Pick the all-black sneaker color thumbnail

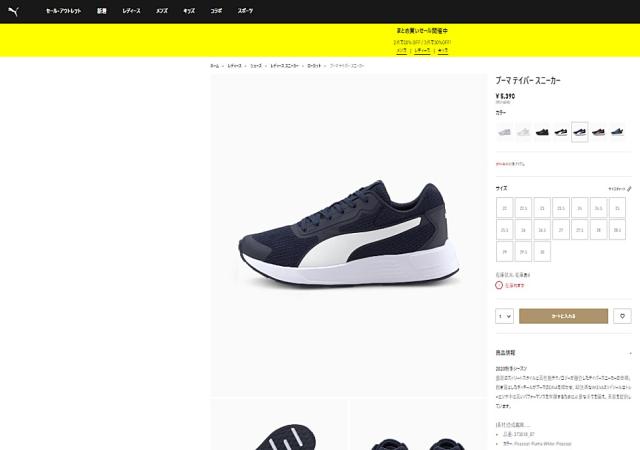pos(542,132)
